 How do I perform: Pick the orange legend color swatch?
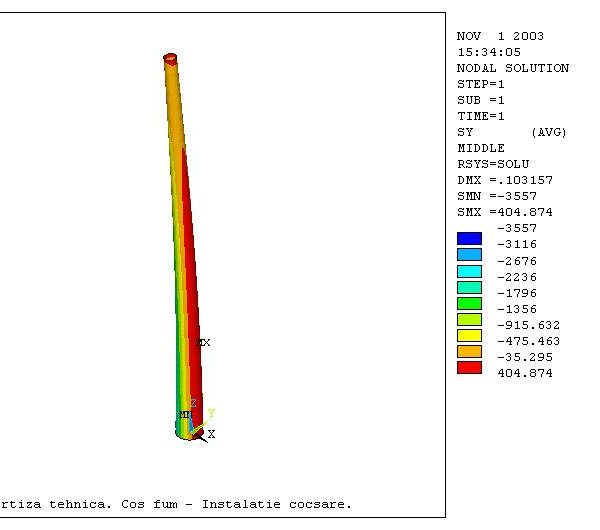pyautogui.click(x=469, y=351)
